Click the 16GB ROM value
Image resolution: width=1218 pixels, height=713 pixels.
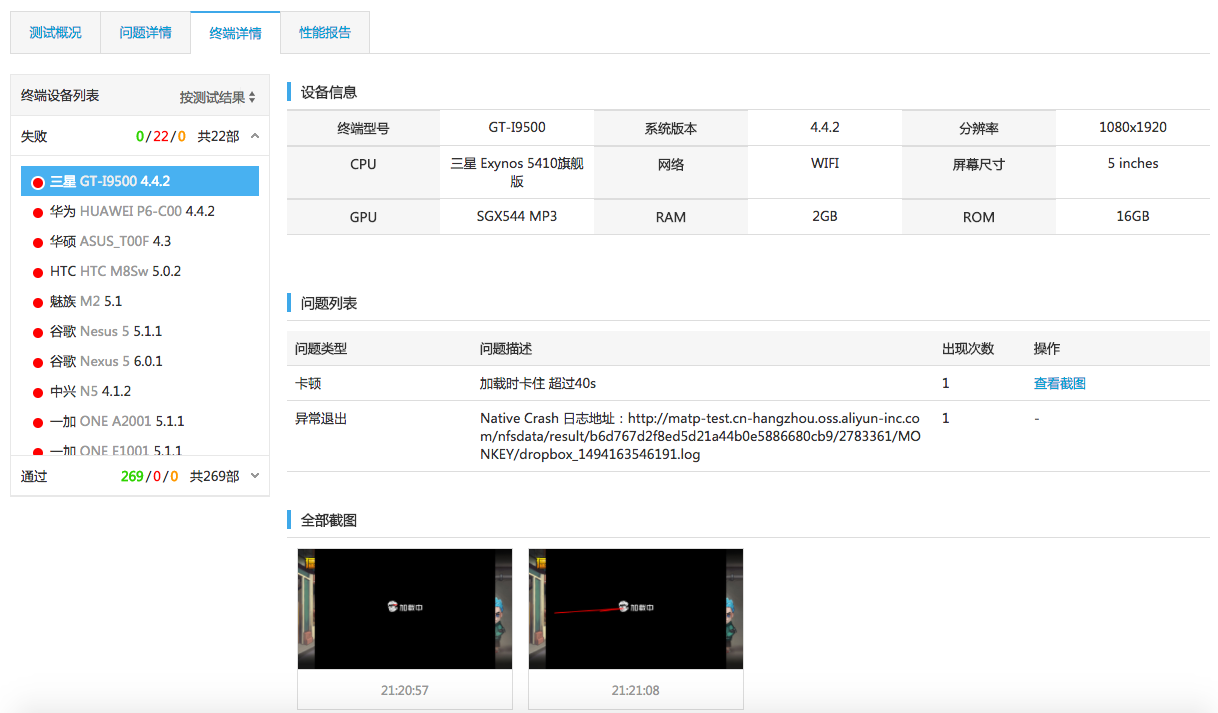[1133, 216]
